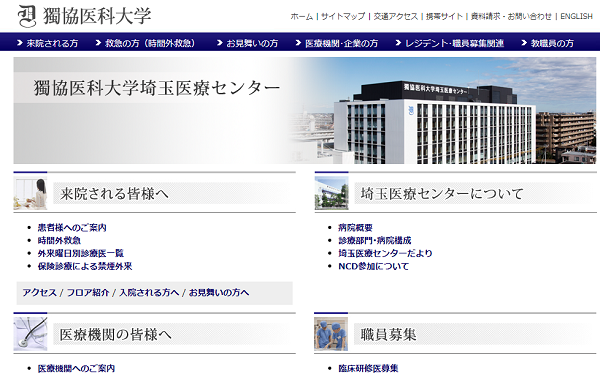The image size is (600, 374).
Task: Open 外来曜日別診療医一覧 link
Action: [81, 253]
